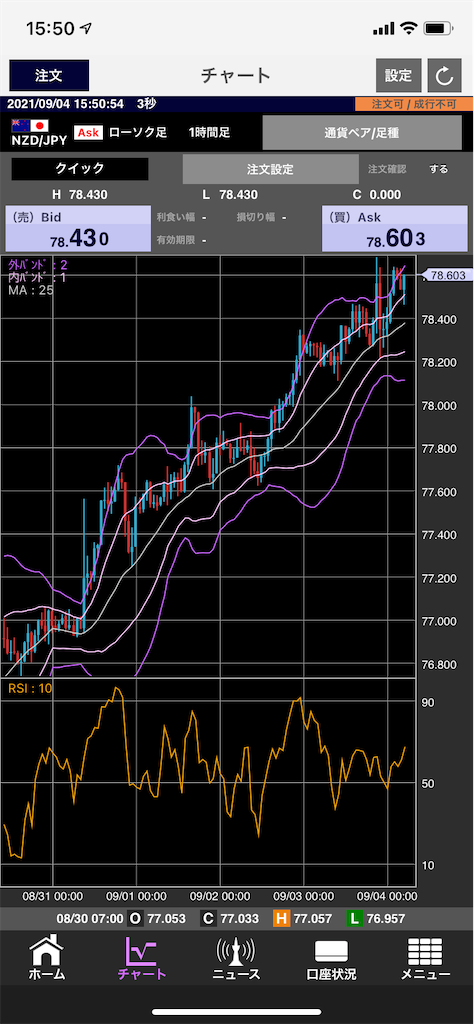
Task: Tap the 有効期限 expiry label
Action: pyautogui.click(x=176, y=240)
